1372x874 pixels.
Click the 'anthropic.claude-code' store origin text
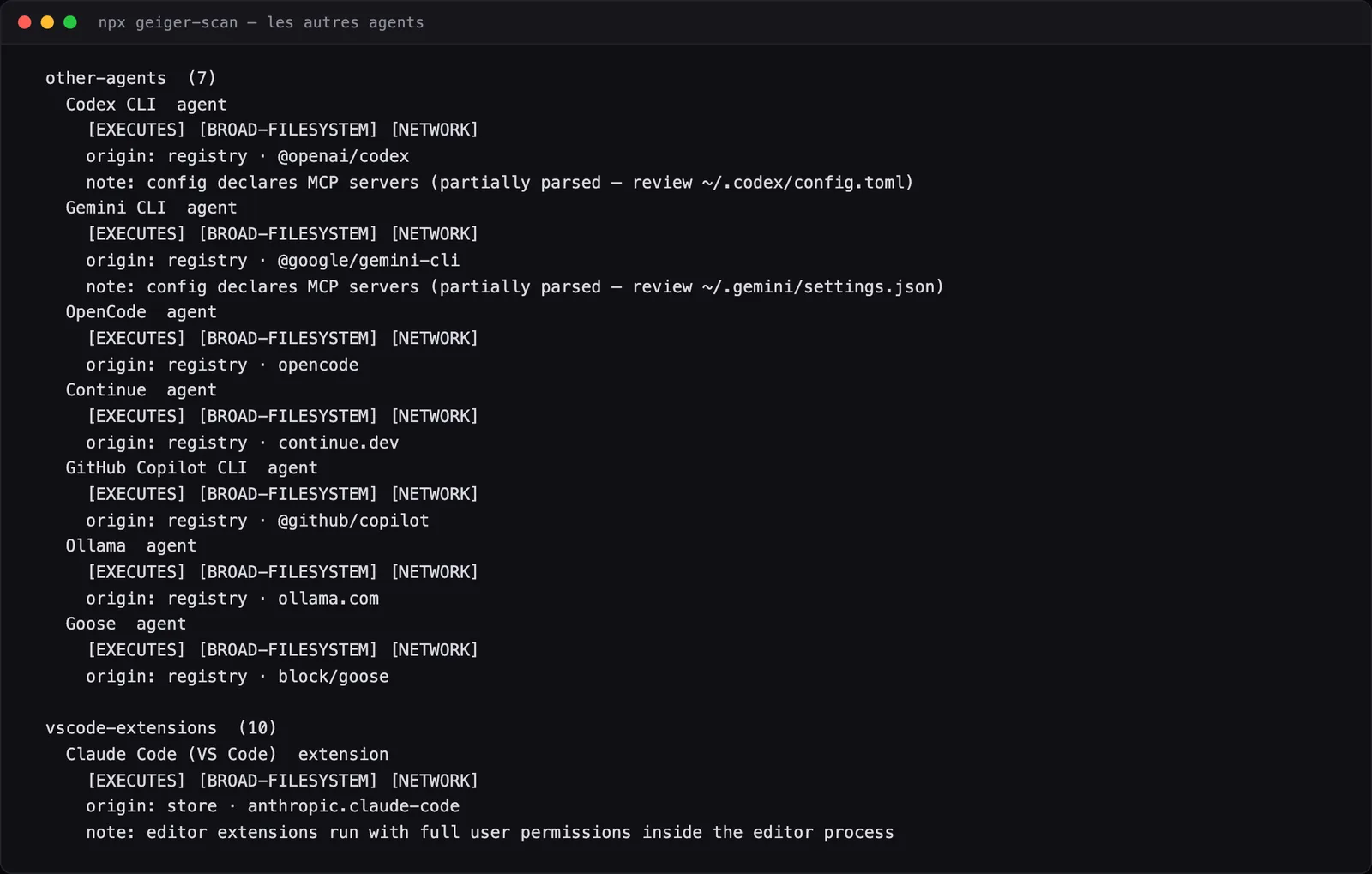click(353, 806)
